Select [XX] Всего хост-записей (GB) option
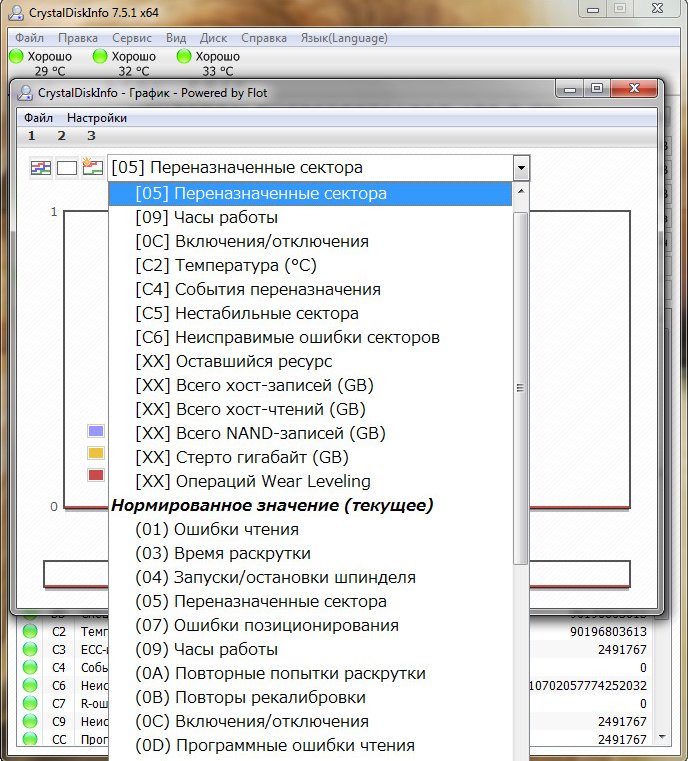This screenshot has width=688, height=761. [311, 385]
